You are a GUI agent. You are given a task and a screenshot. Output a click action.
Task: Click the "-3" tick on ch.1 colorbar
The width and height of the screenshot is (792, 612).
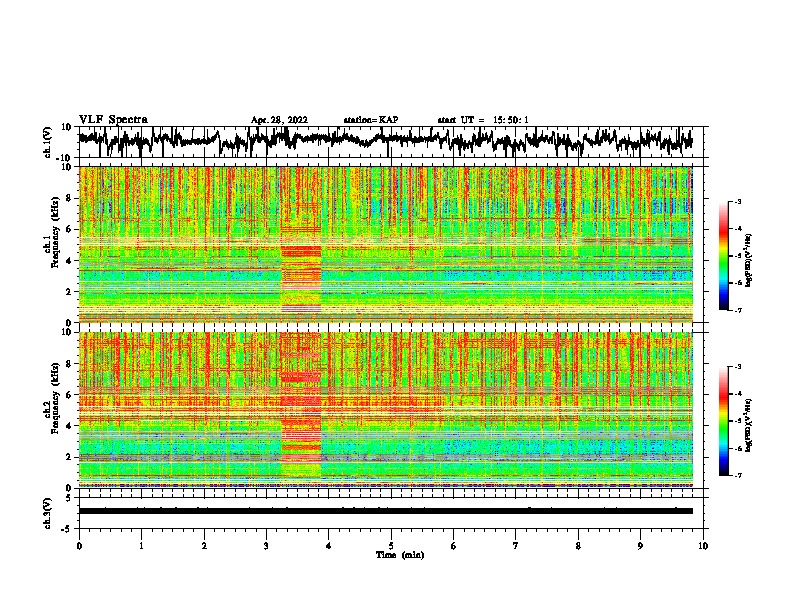[x=738, y=201]
